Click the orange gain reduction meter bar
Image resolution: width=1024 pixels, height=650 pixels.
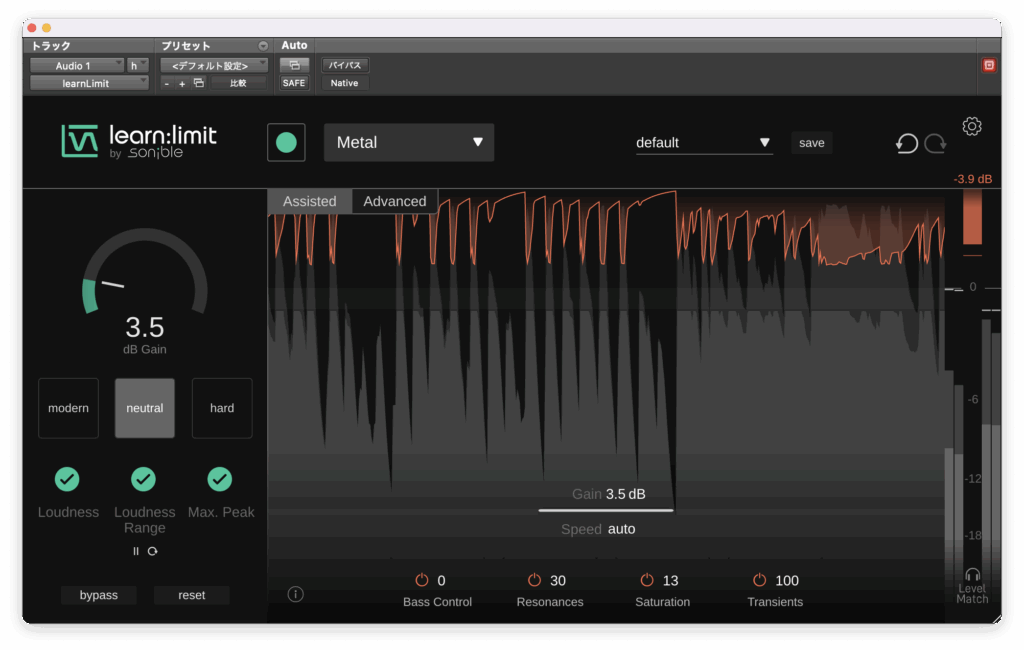972,218
